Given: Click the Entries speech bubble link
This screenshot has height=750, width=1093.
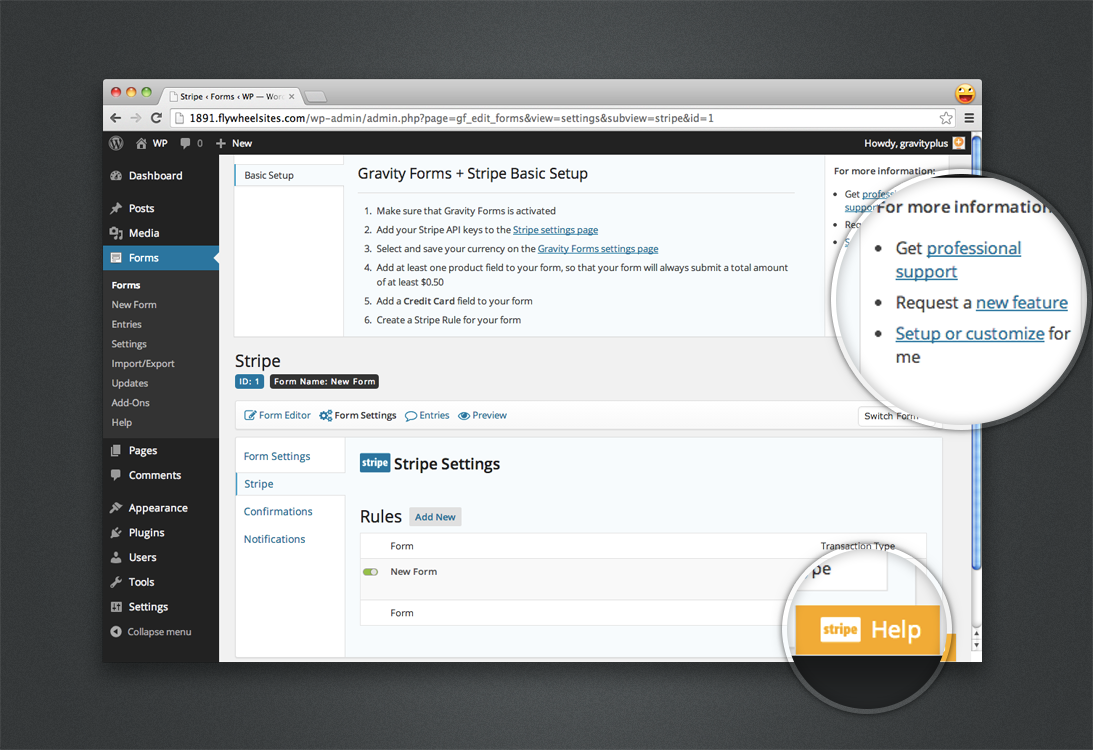Looking at the screenshot, I should coord(427,415).
